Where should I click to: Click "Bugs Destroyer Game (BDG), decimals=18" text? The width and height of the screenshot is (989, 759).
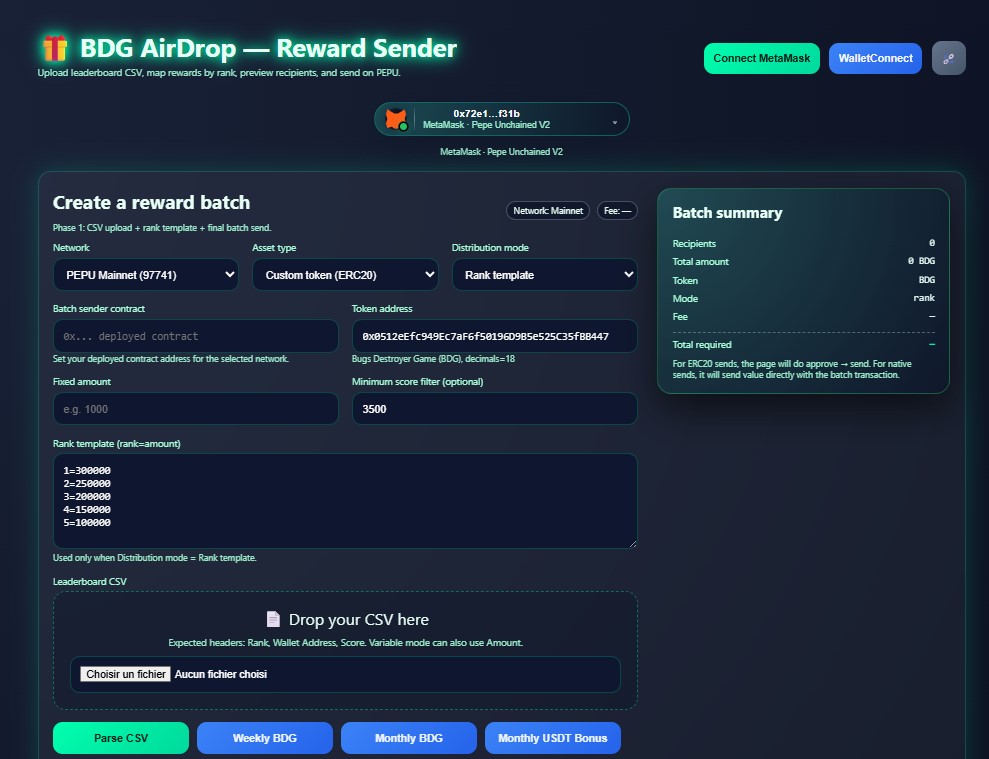coord(433,359)
